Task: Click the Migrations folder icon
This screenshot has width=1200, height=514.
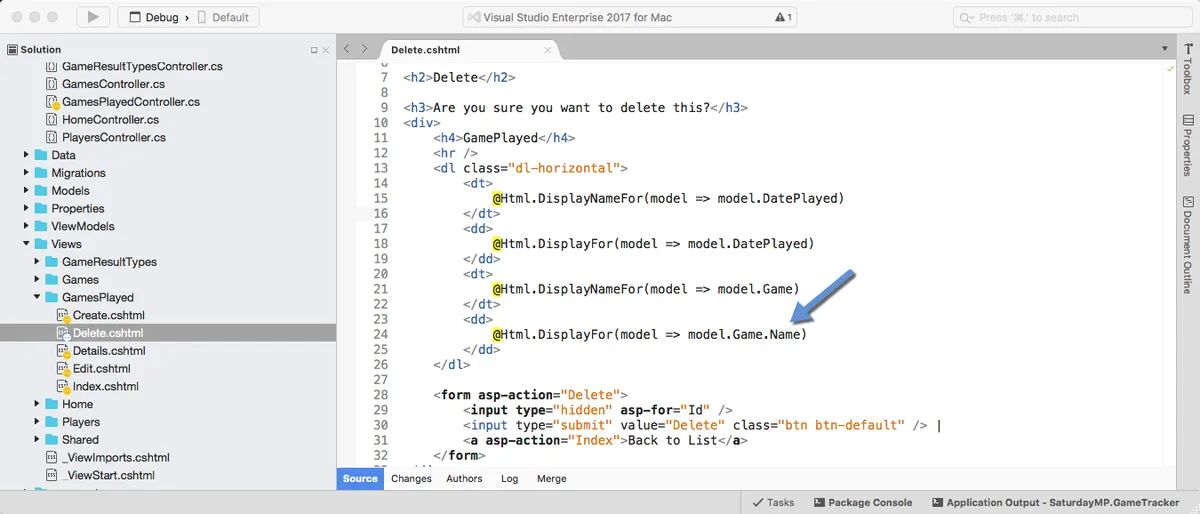Action: [x=41, y=173]
